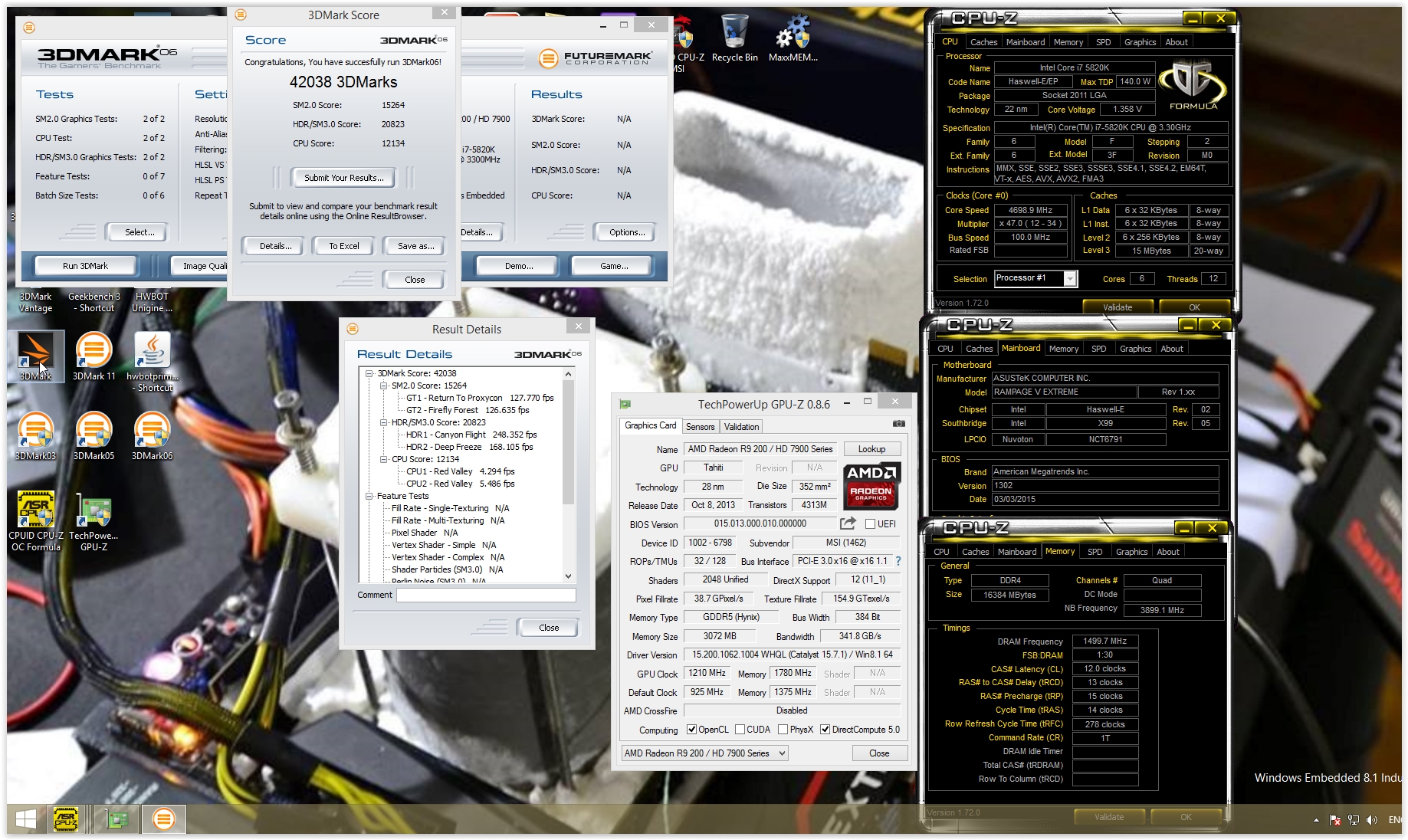Viewport: 1408px width, 840px height.
Task: Open the hwbotprime shortcut icon
Action: tap(152, 362)
